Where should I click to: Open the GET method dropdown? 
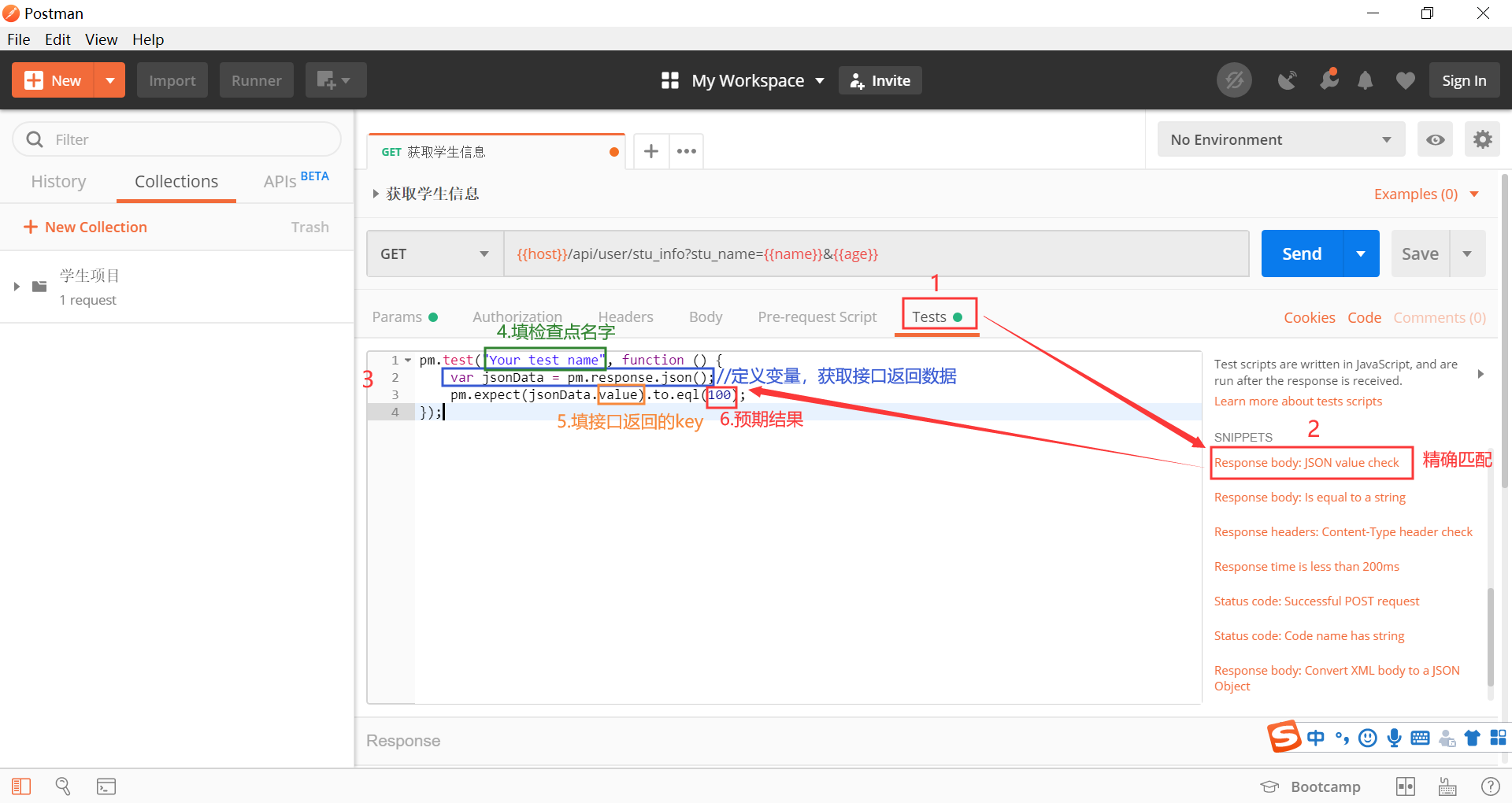pos(435,253)
